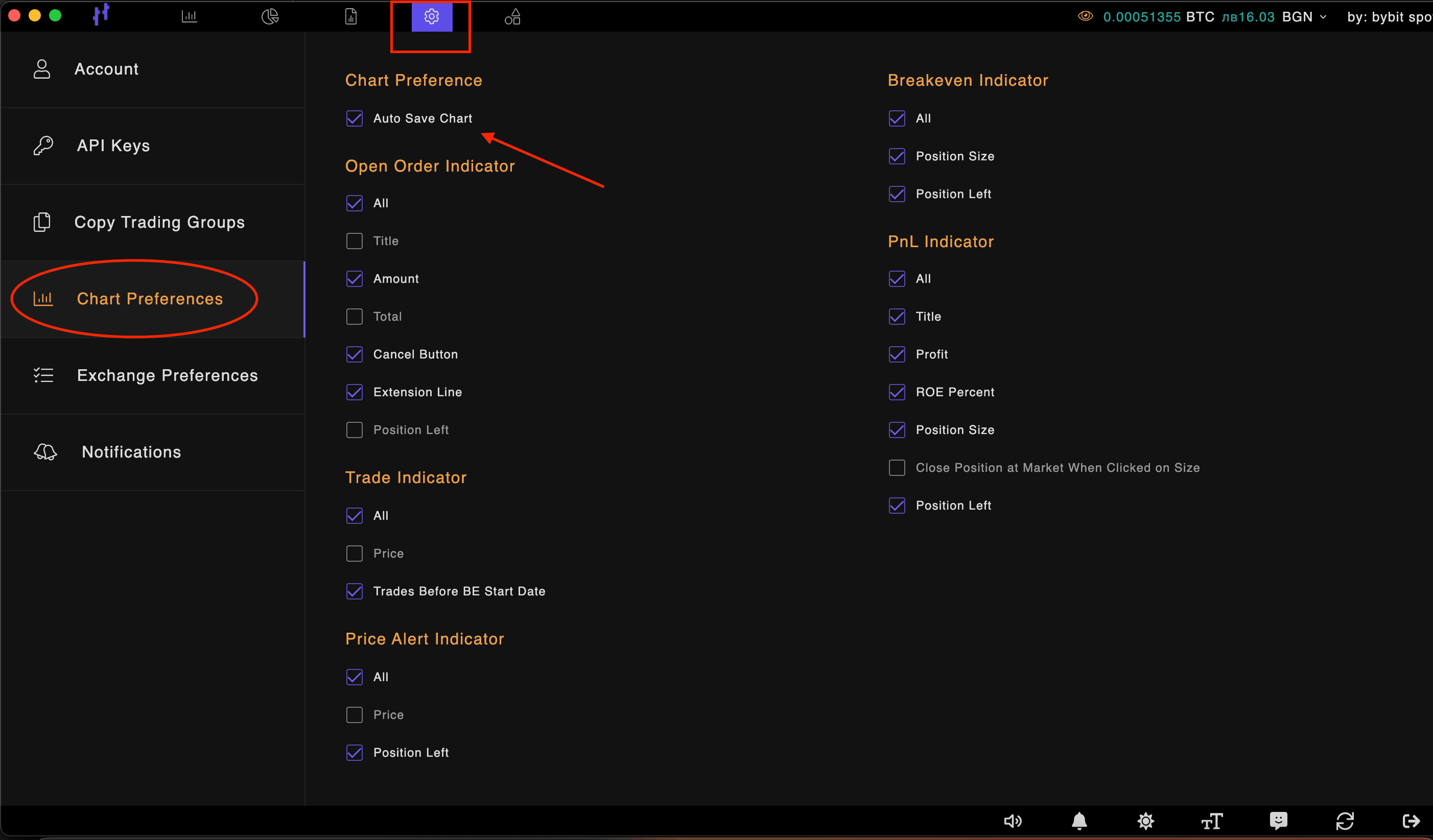The height and width of the screenshot is (840, 1433).
Task: Switch to the Exchange Preferences section
Action: [x=167, y=375]
